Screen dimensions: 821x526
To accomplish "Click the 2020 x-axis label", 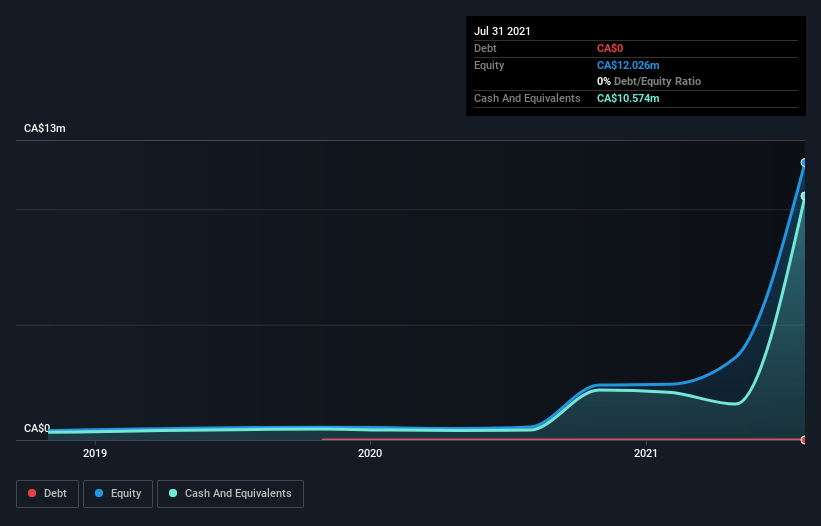I will [370, 453].
